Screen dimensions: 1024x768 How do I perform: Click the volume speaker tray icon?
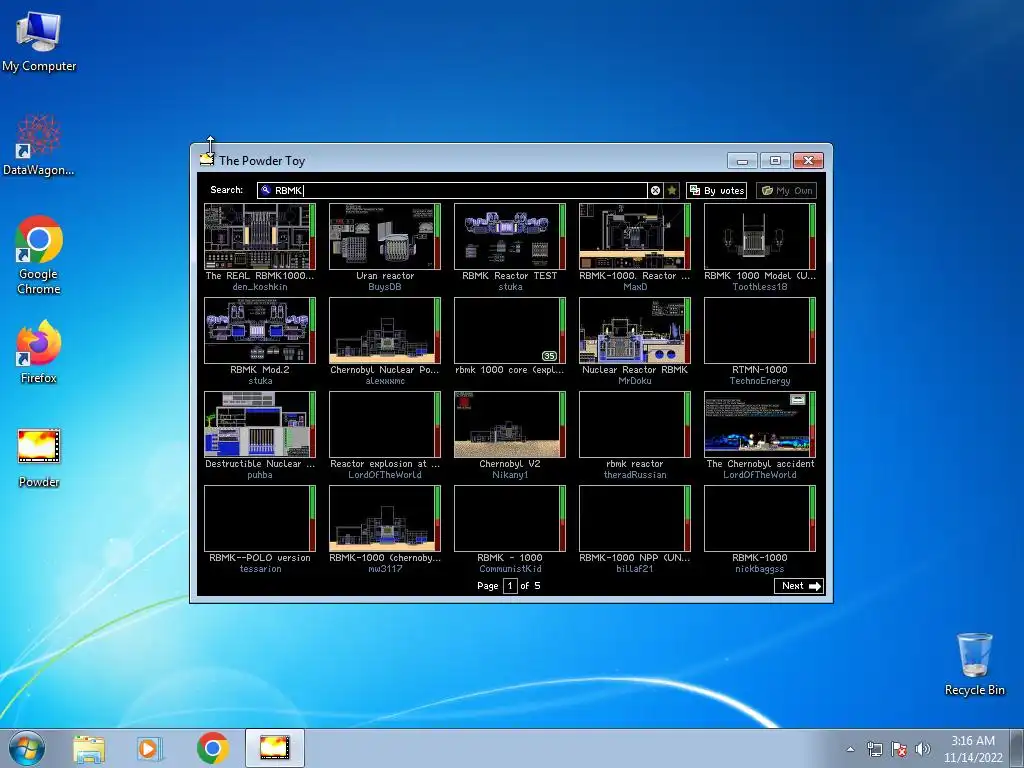(x=923, y=749)
